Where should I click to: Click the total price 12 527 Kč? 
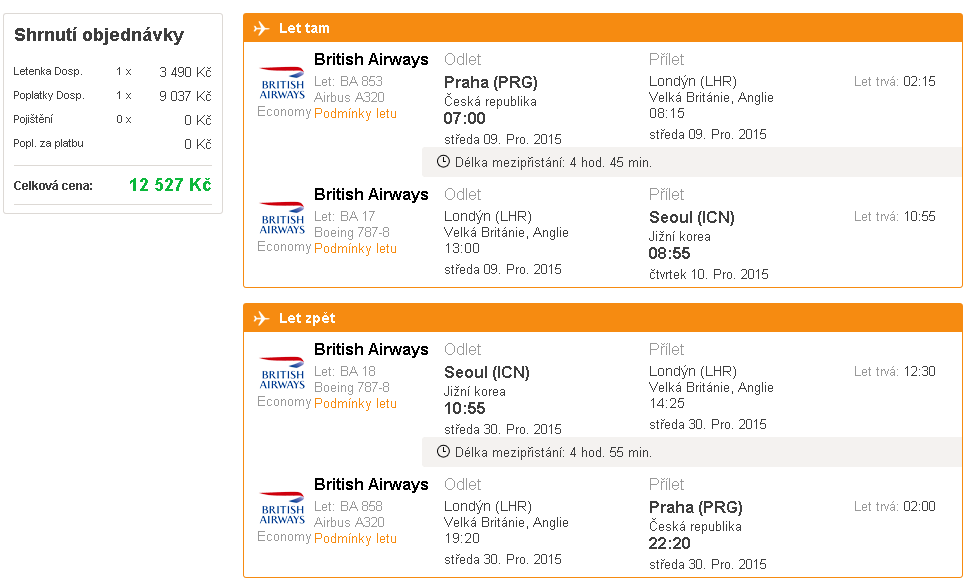click(170, 185)
